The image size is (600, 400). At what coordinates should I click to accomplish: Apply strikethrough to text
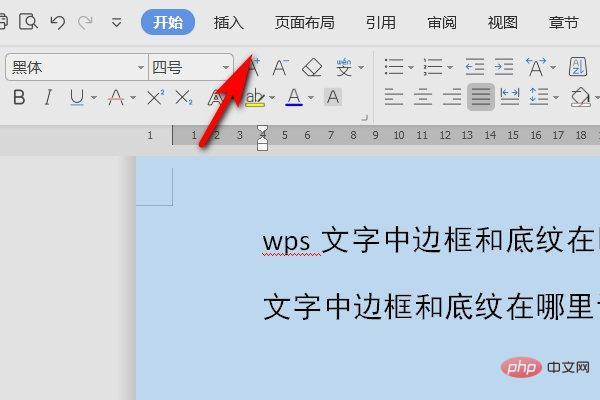pyautogui.click(x=116, y=97)
